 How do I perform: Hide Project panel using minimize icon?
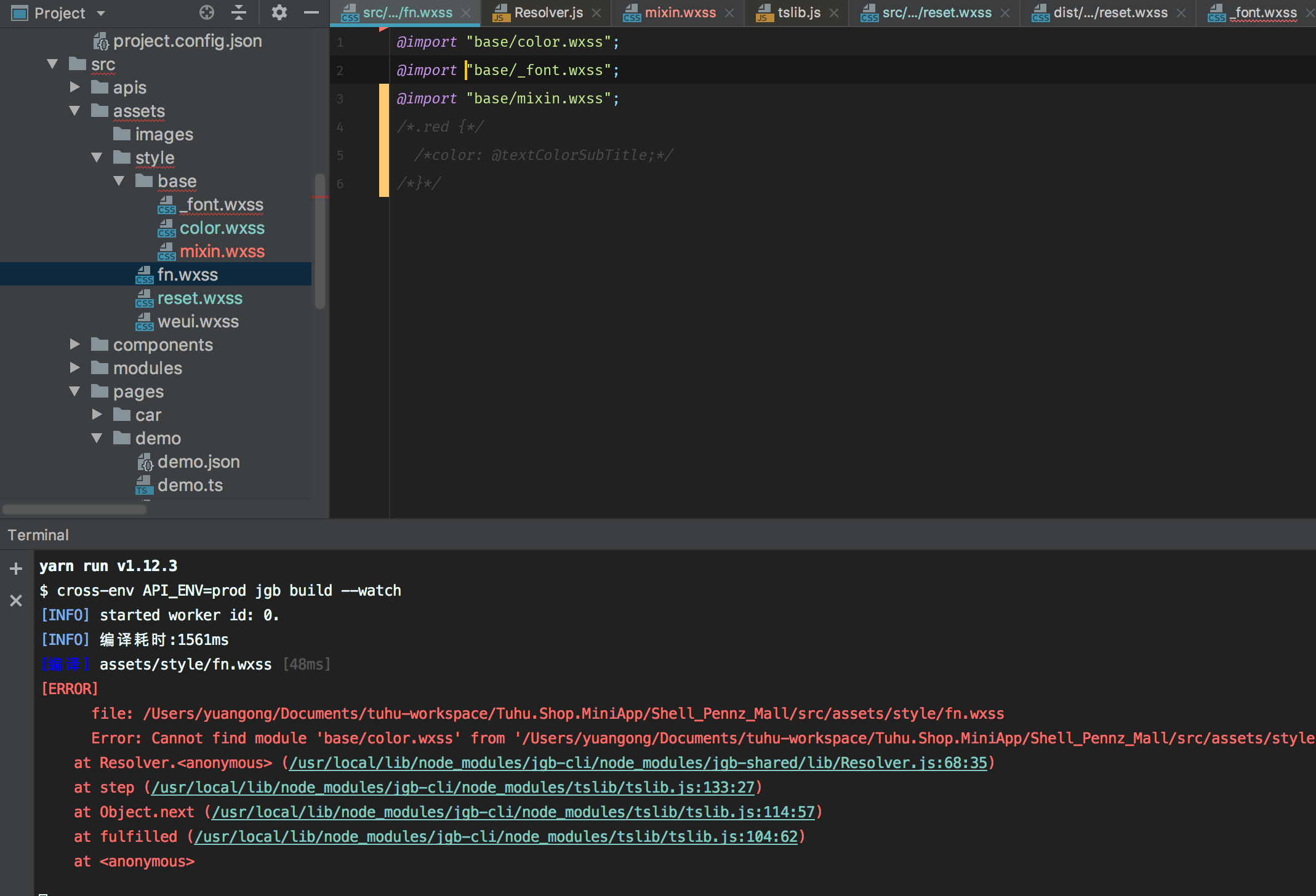[x=311, y=12]
